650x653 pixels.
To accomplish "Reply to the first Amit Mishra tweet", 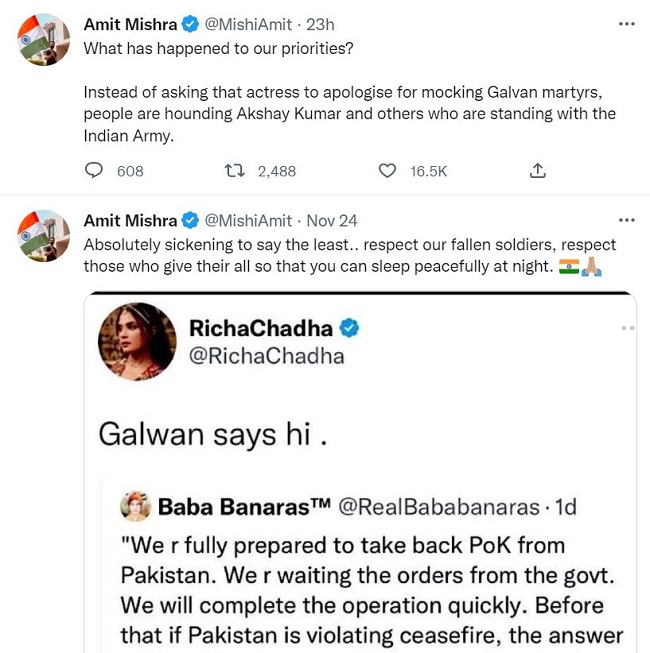I will (94, 171).
